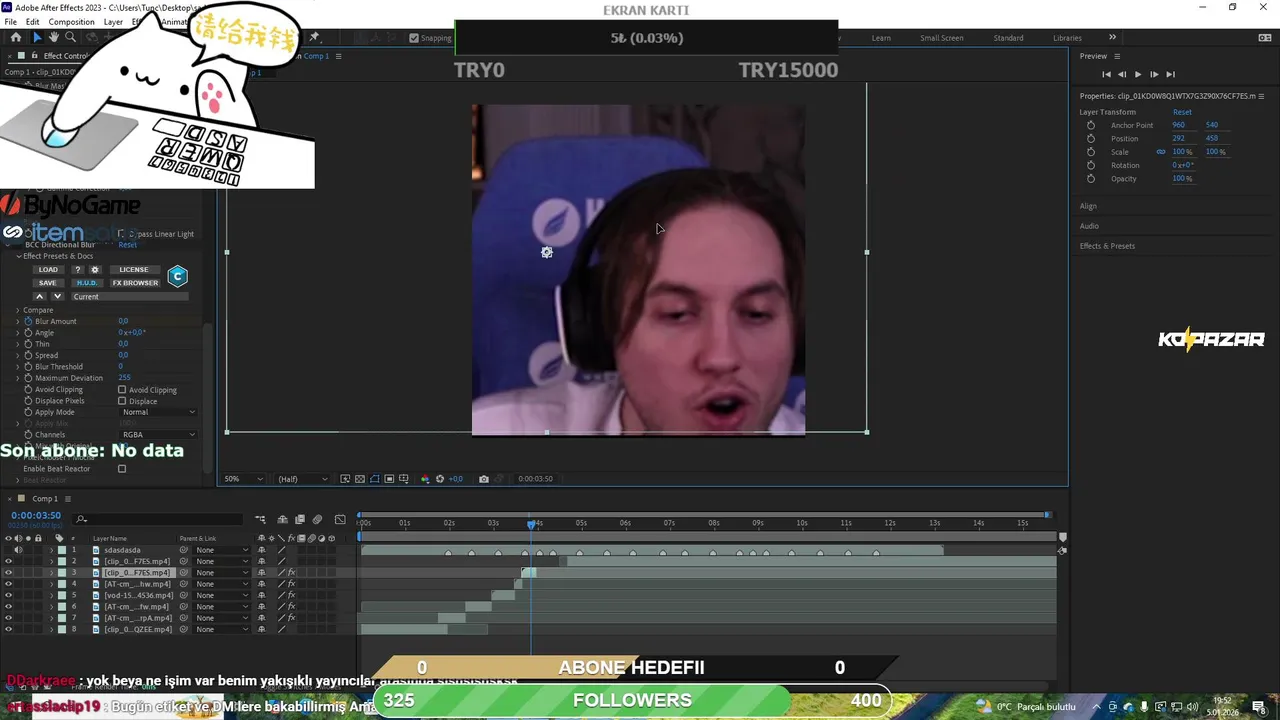Viewport: 1280px width, 720px height.
Task: Open the File menu
Action: (10, 22)
